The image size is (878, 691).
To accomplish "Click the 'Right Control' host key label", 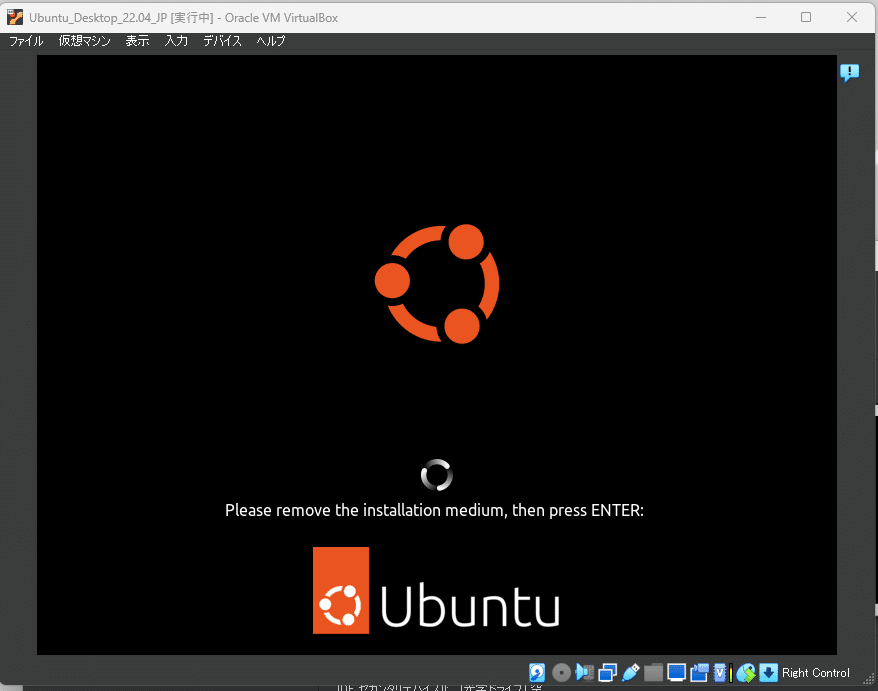I will tap(815, 672).
